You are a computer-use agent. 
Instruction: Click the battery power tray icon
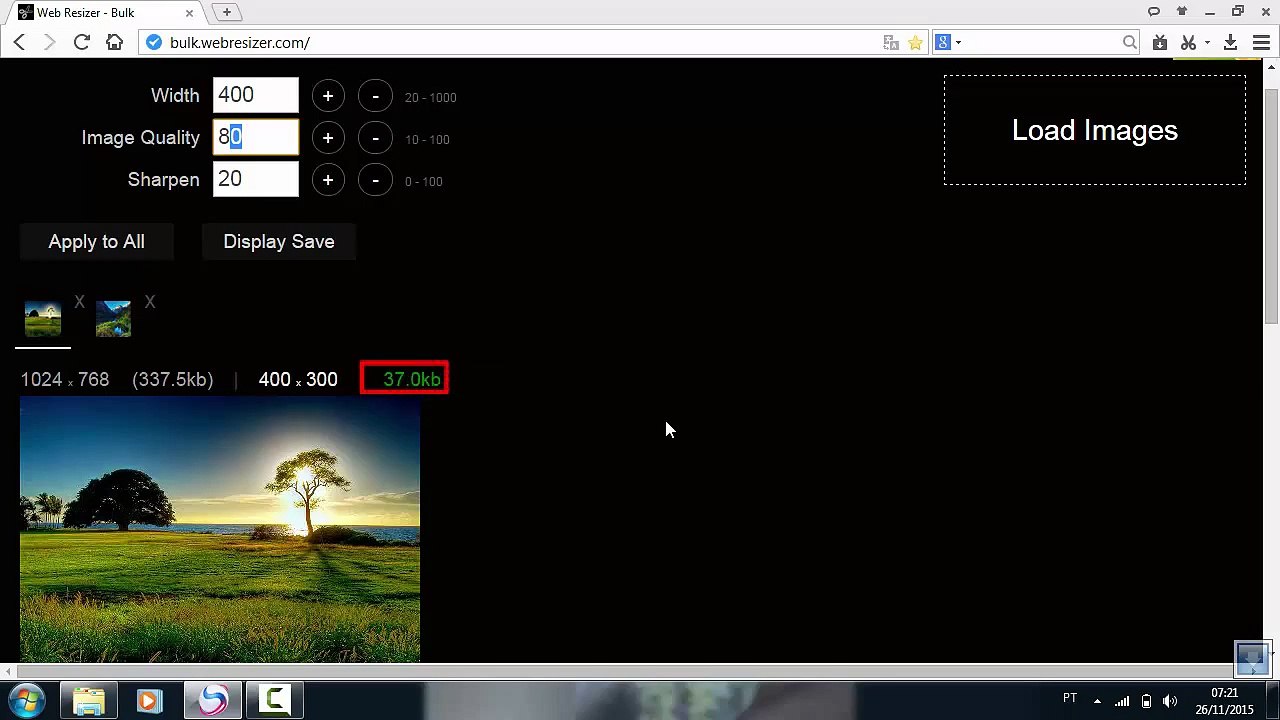click(x=1146, y=701)
